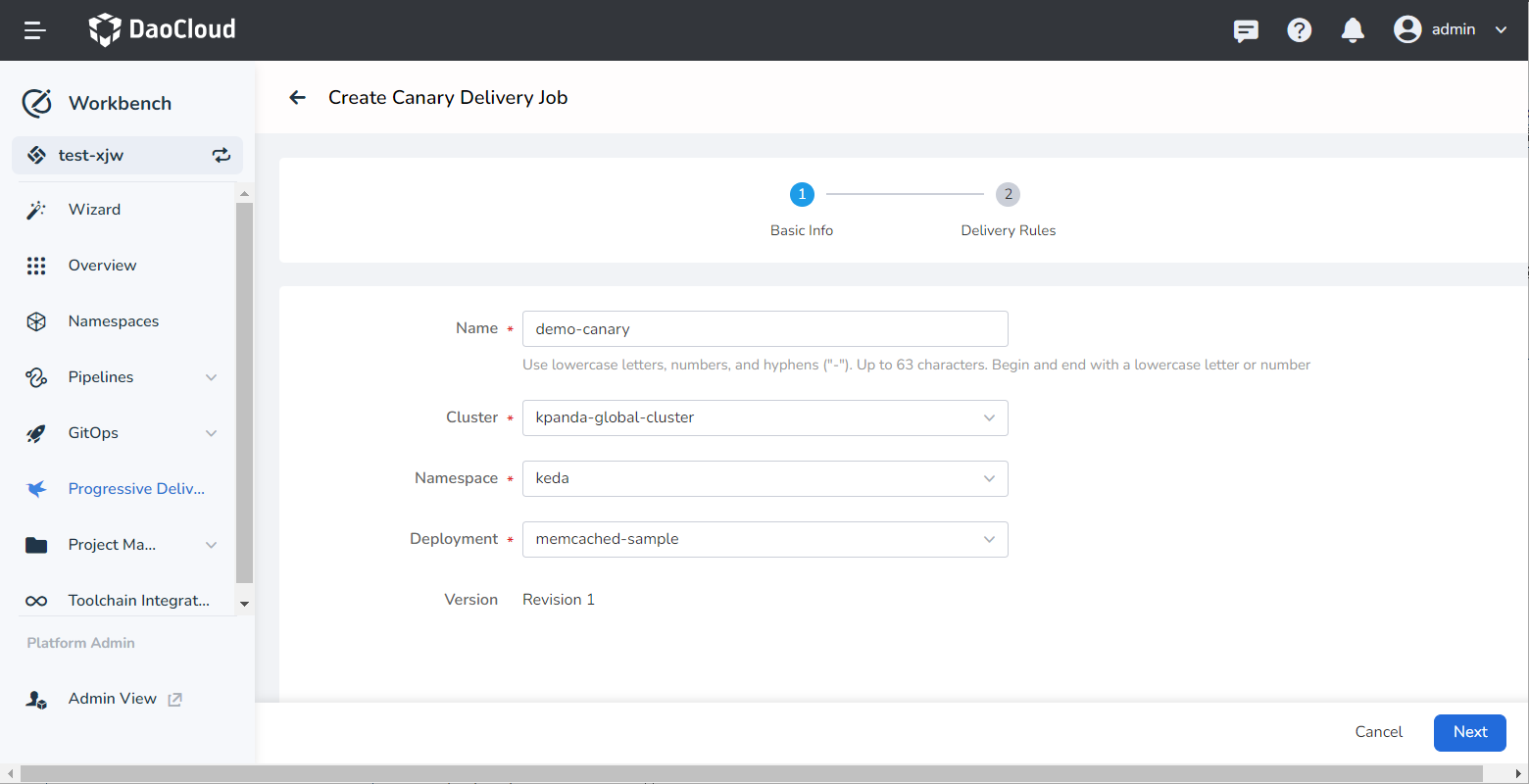The image size is (1529, 784).
Task: Open the help icon in the top bar
Action: [1299, 29]
